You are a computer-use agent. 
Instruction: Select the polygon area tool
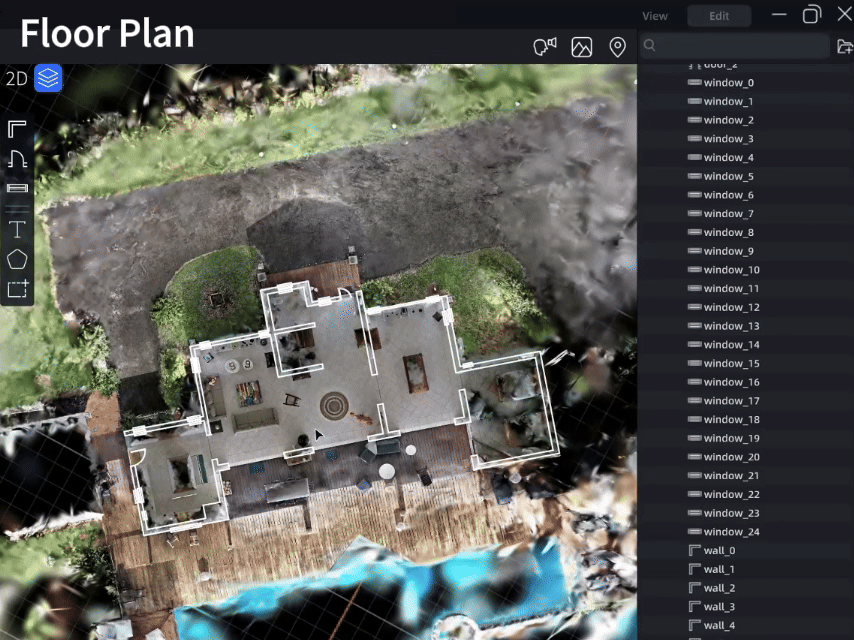point(17,259)
